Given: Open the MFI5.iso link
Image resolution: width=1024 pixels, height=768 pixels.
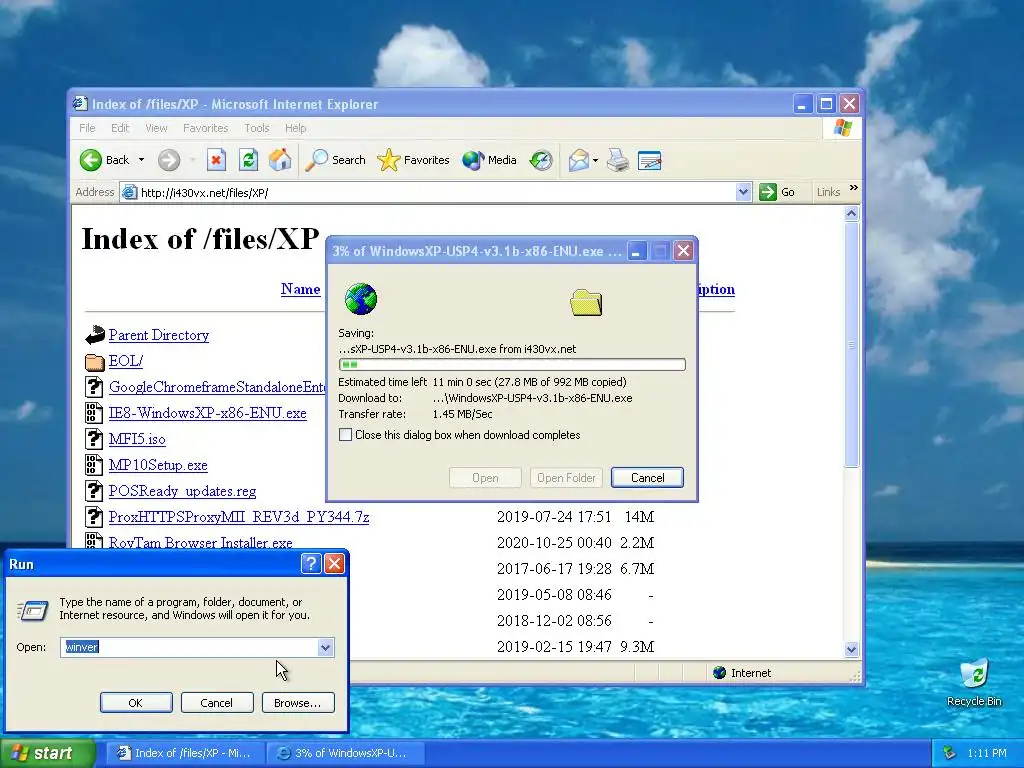Looking at the screenshot, I should click(x=137, y=440).
